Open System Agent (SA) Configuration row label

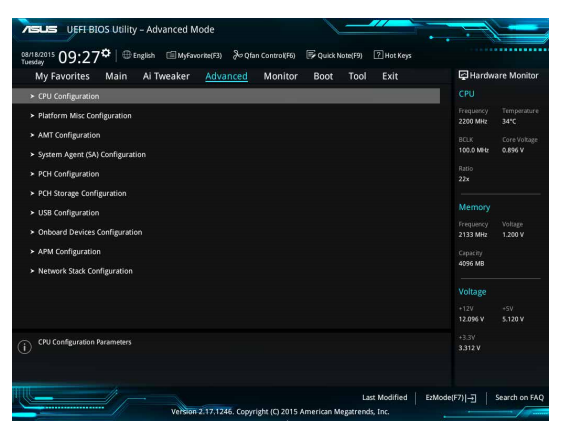(x=92, y=154)
